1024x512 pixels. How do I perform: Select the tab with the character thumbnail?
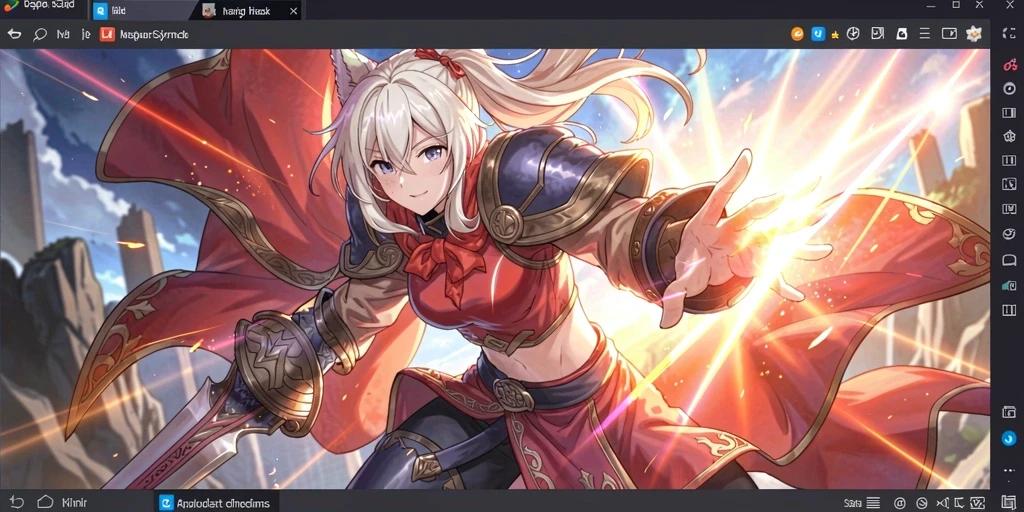click(248, 10)
